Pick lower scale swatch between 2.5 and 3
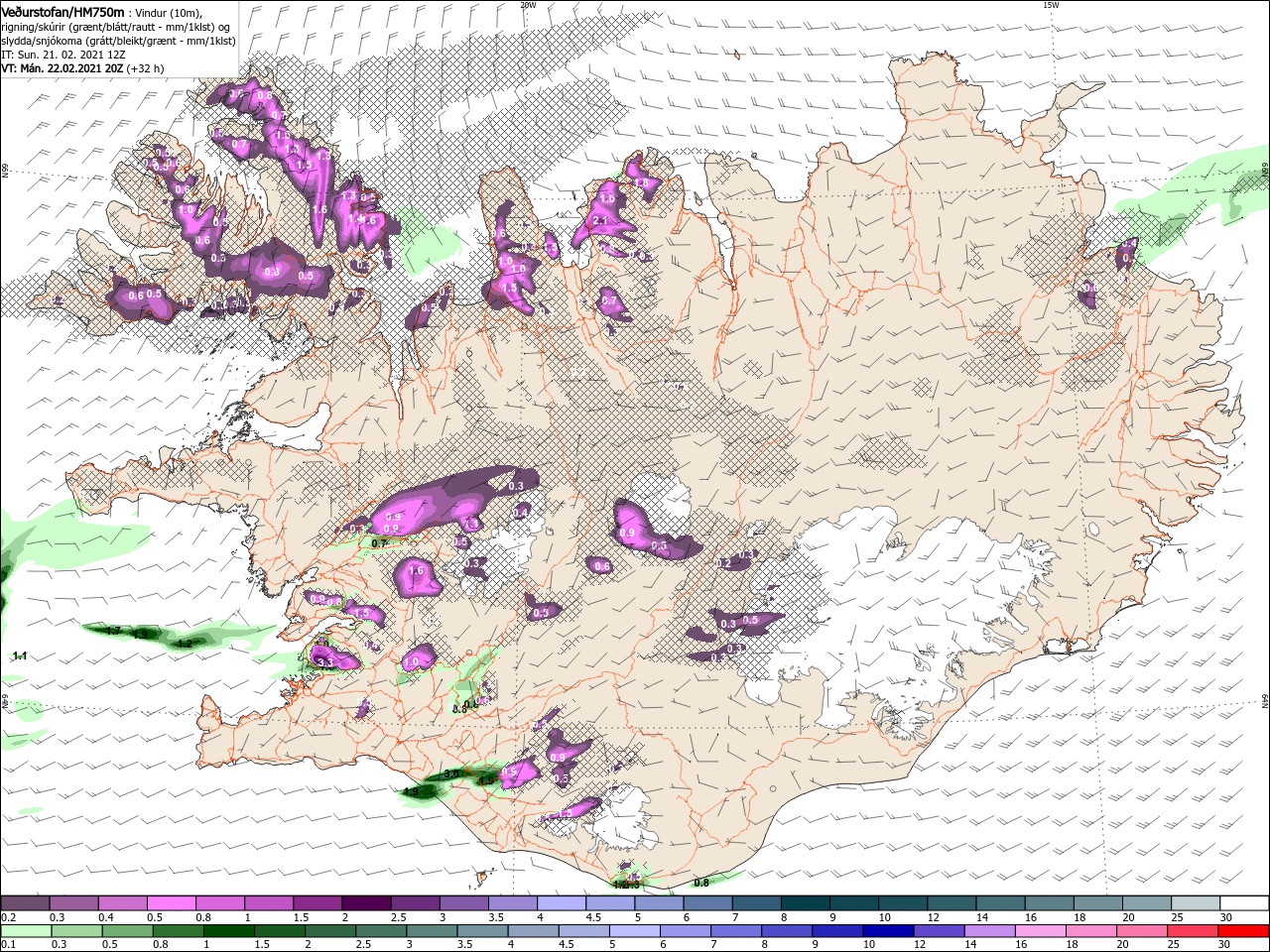 coord(380,931)
